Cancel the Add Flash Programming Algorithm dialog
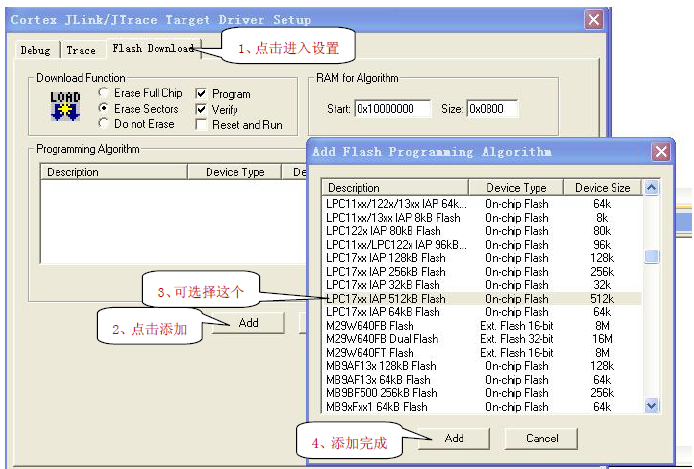 click(x=542, y=438)
